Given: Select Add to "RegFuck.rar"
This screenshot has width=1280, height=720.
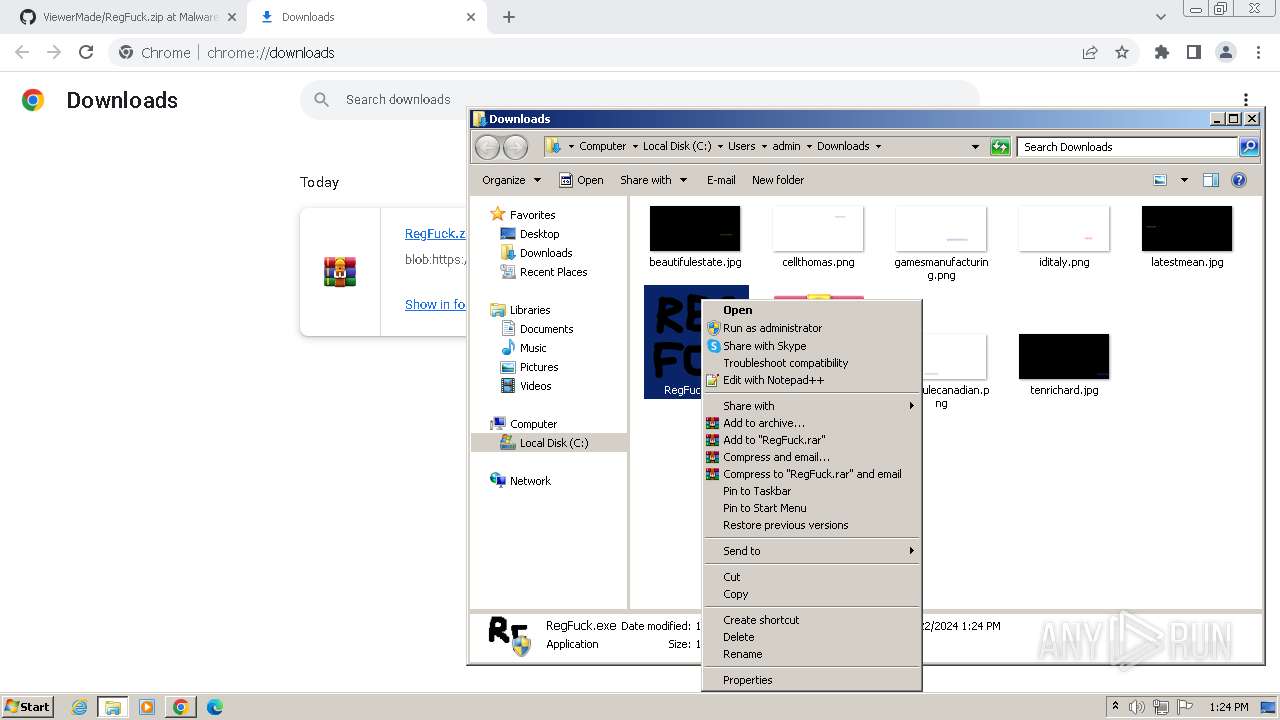Looking at the screenshot, I should coord(811,440).
